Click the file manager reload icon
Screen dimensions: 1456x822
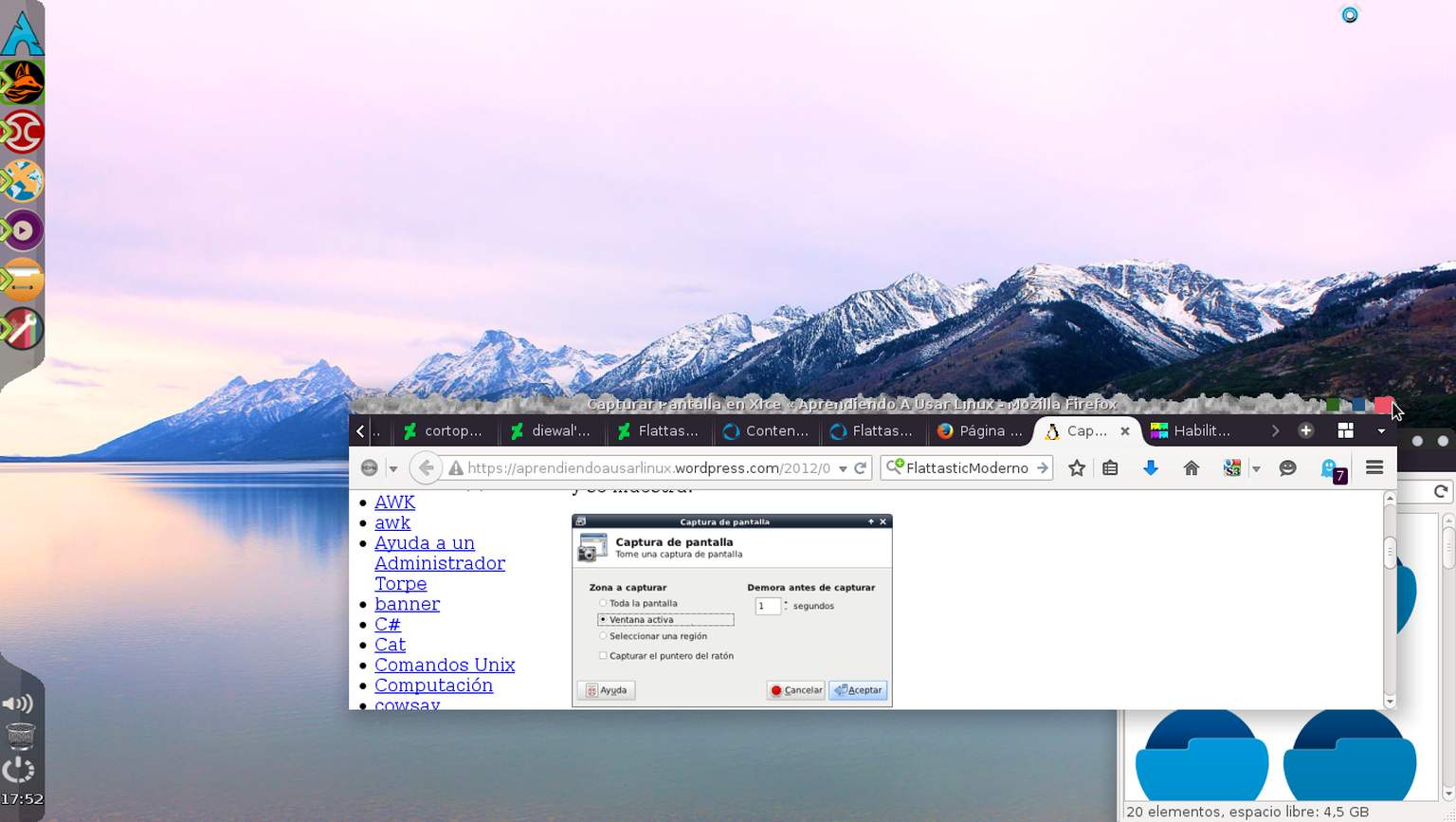(x=1441, y=491)
